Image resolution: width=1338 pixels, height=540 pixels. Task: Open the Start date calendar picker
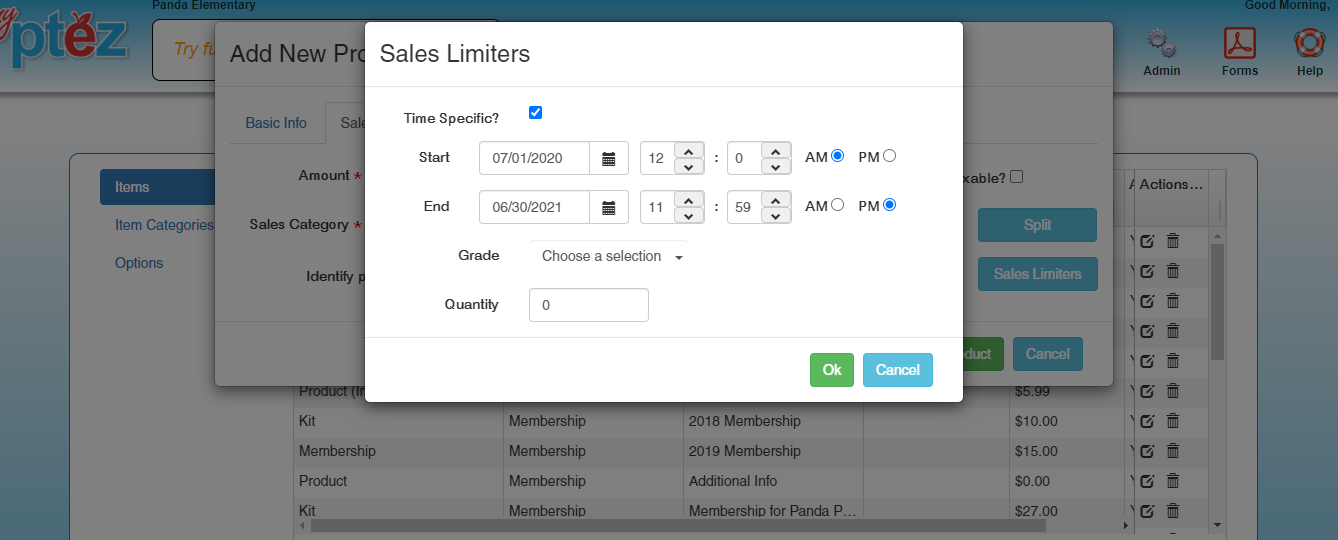(x=608, y=158)
